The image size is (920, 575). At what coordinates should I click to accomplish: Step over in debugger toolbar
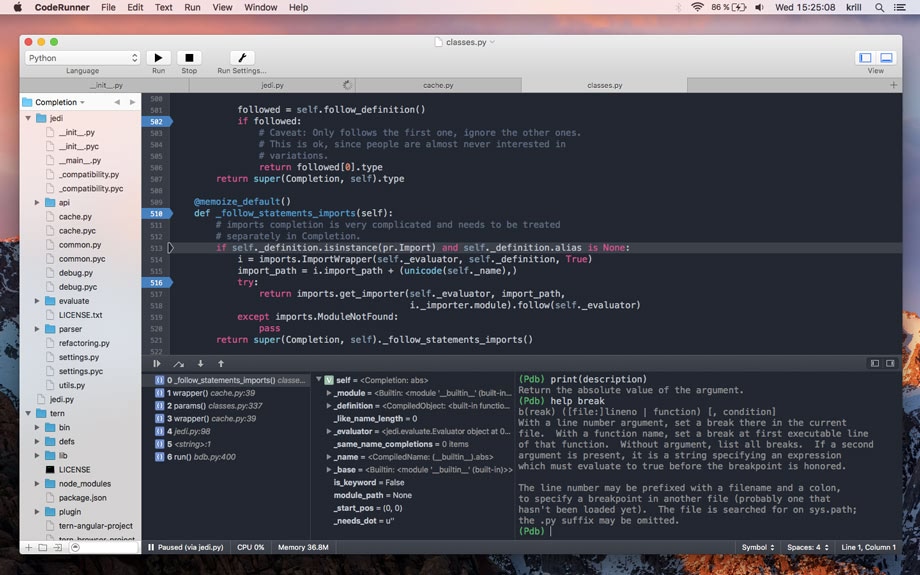[x=178, y=364]
